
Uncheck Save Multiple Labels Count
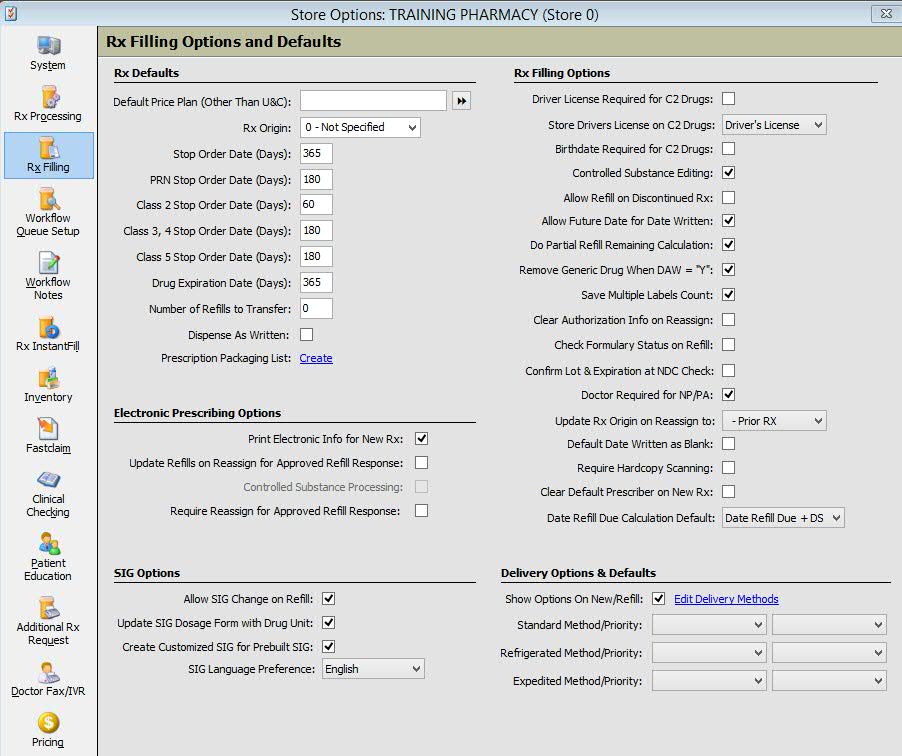pyautogui.click(x=728, y=295)
